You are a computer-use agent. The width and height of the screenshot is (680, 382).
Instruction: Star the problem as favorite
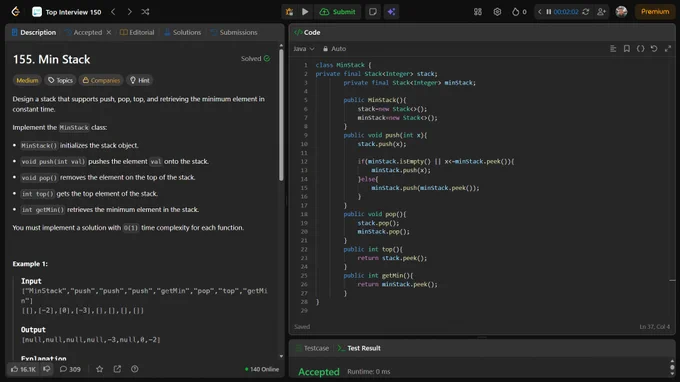(99, 369)
